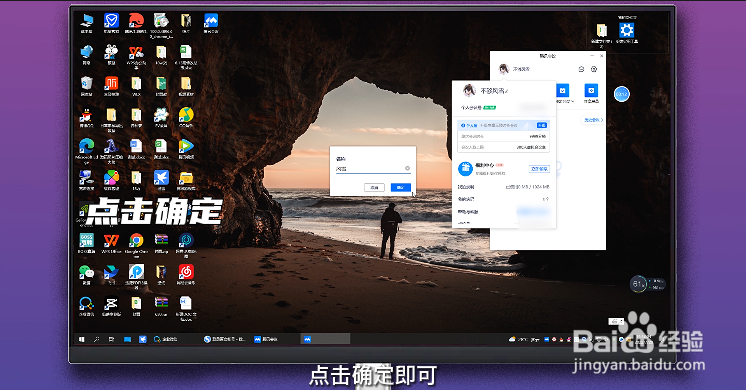The image size is (746, 390).
Task: Click the outlined button beside the gift center
Action: [x=539, y=168]
